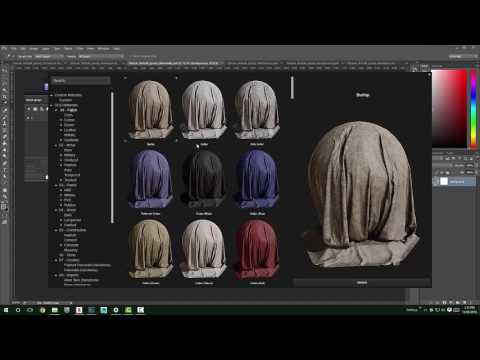Collapse the 01 - Fabric category arrow

56,110
